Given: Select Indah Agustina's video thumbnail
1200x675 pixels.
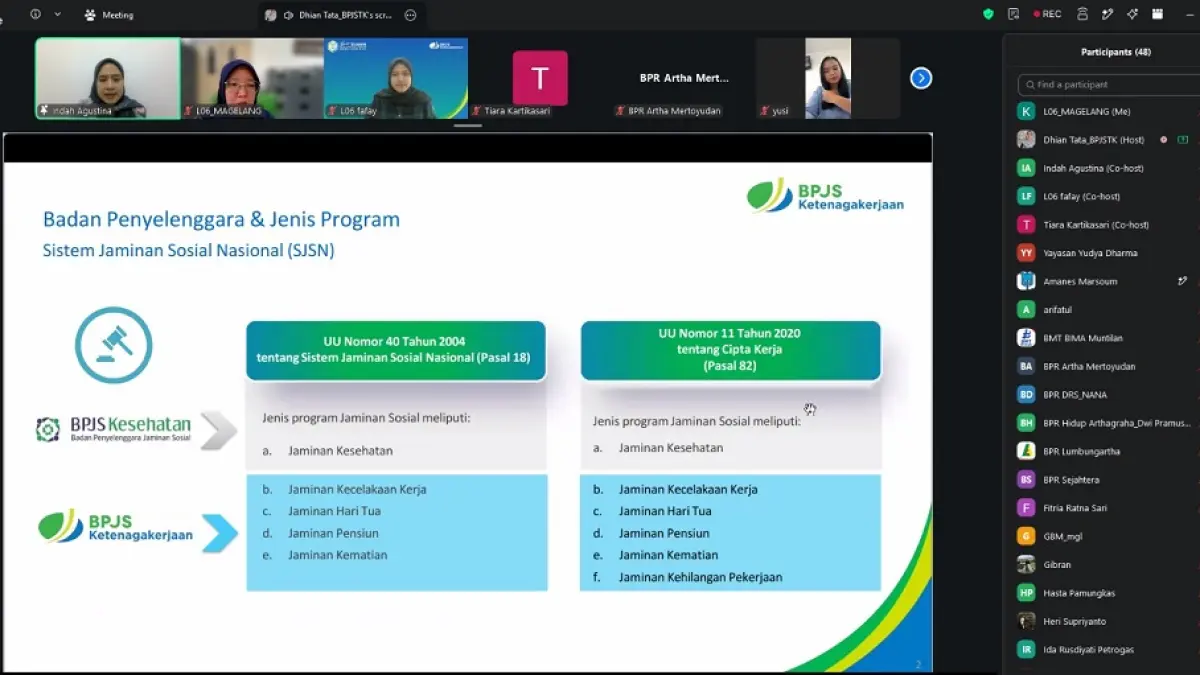Looking at the screenshot, I should [108, 78].
